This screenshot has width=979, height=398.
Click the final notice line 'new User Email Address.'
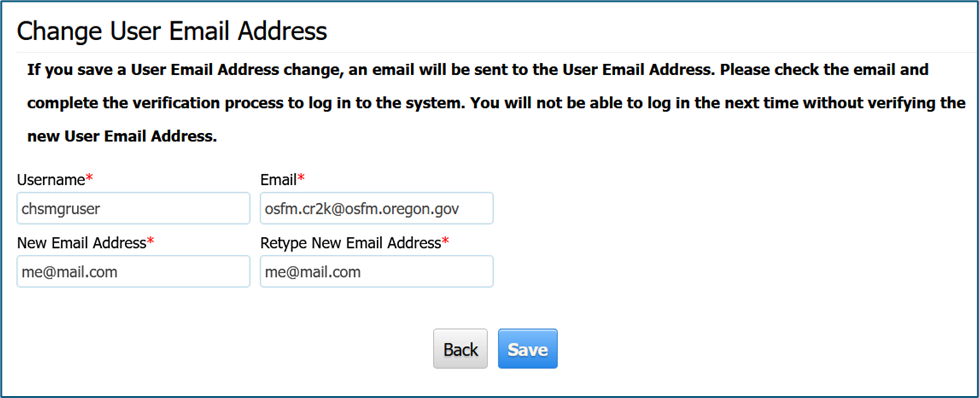tap(122, 137)
